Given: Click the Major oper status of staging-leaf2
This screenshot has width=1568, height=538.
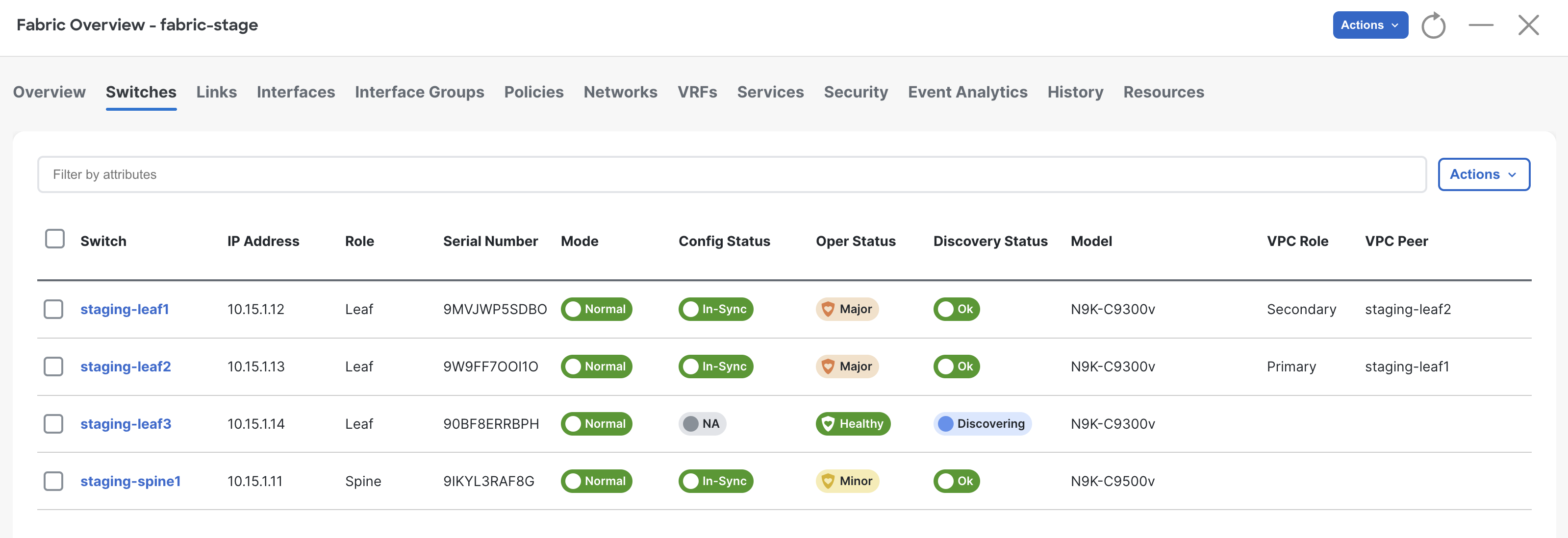Looking at the screenshot, I should pos(847,367).
